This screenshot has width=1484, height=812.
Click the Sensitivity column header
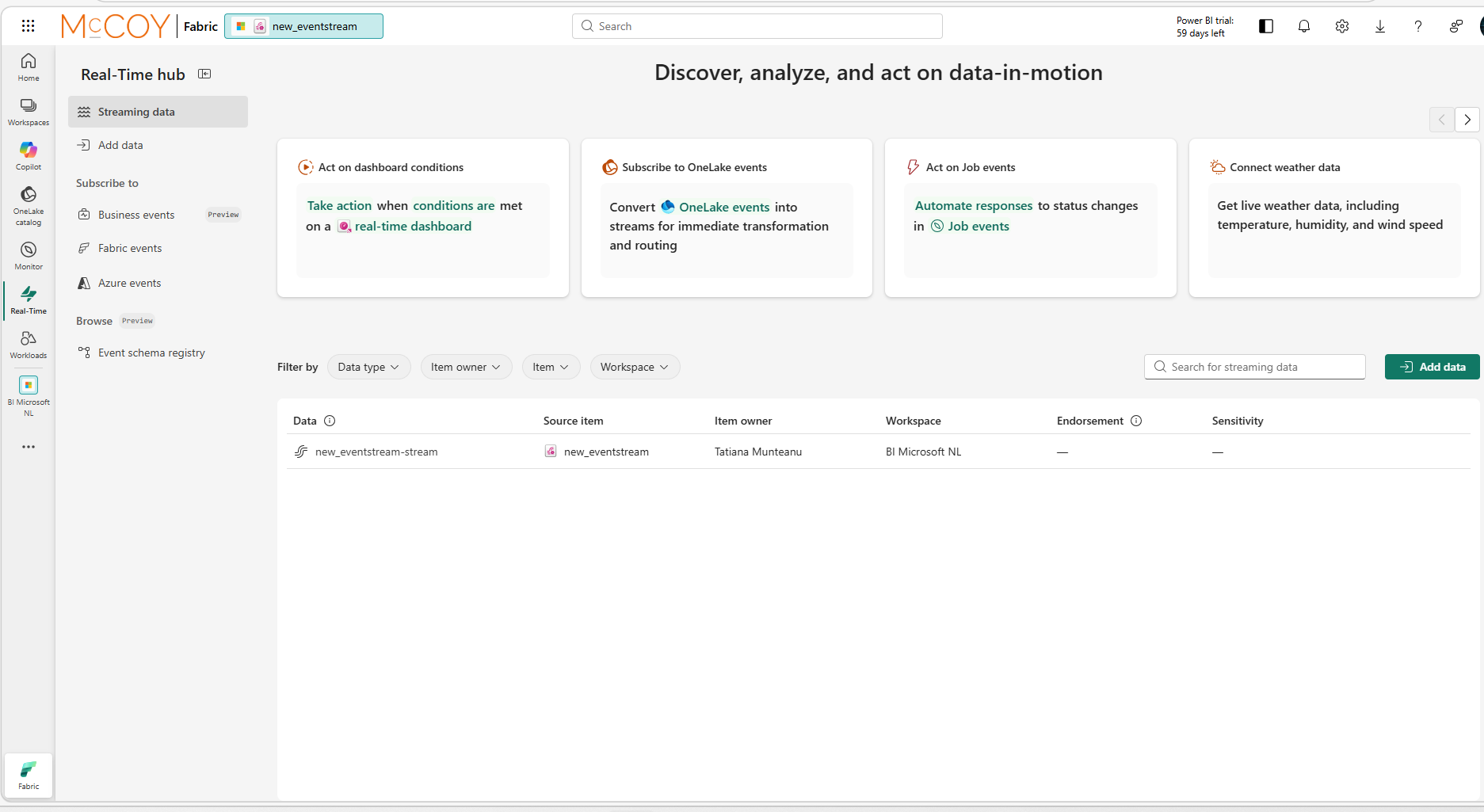(x=1238, y=421)
